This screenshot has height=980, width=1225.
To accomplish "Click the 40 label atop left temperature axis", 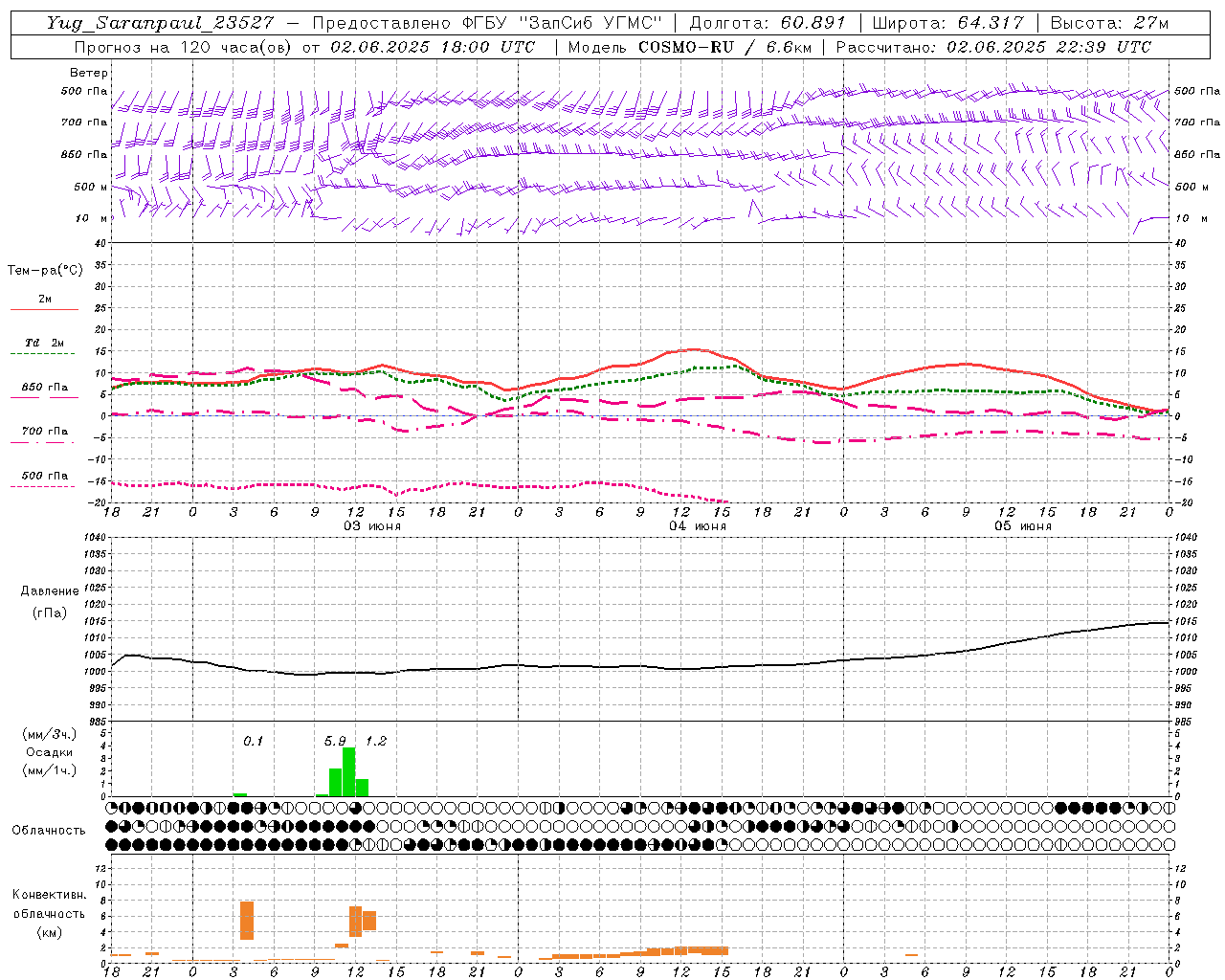I will tap(100, 243).
